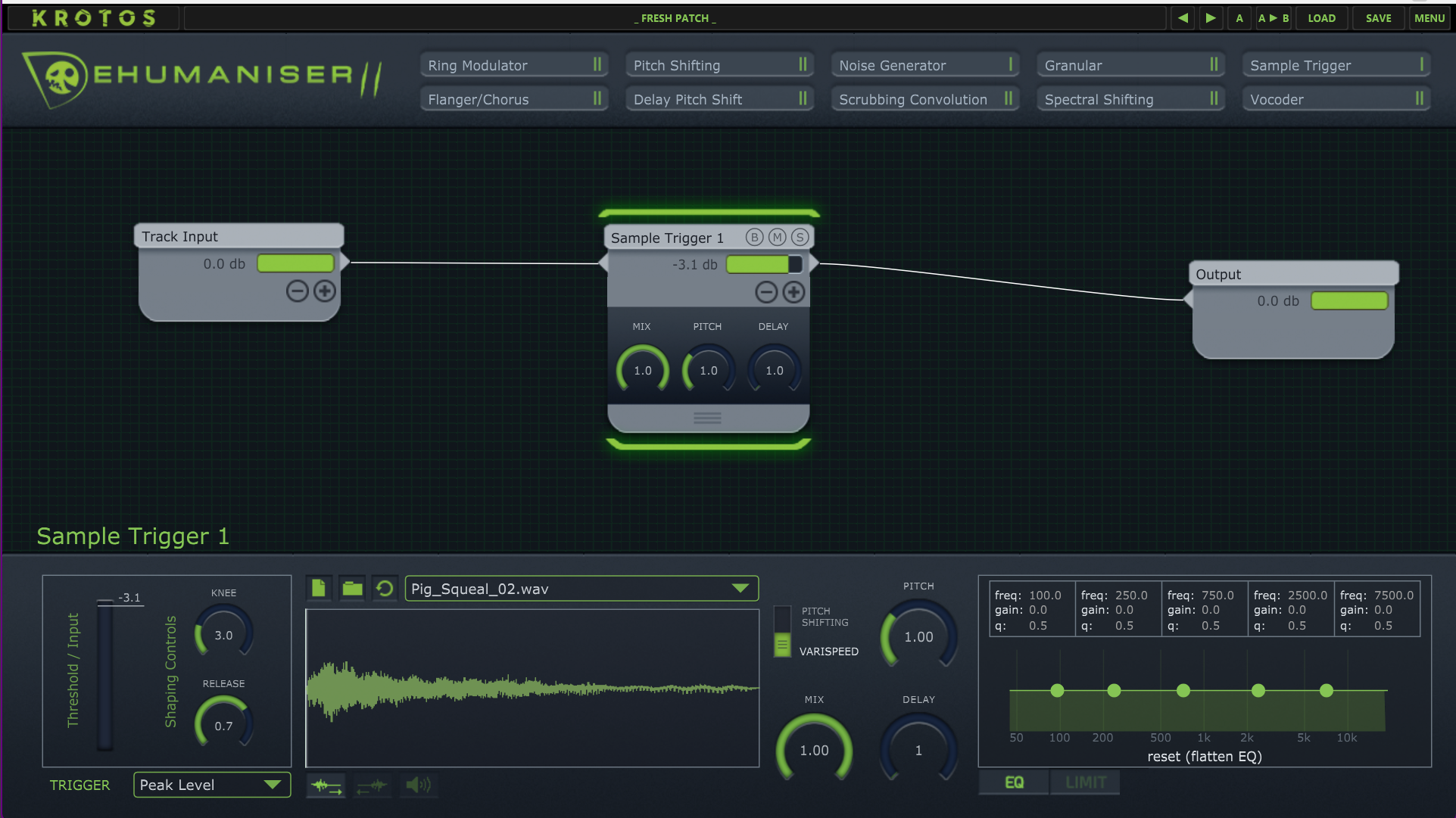Load a single sample file icon

(319, 589)
